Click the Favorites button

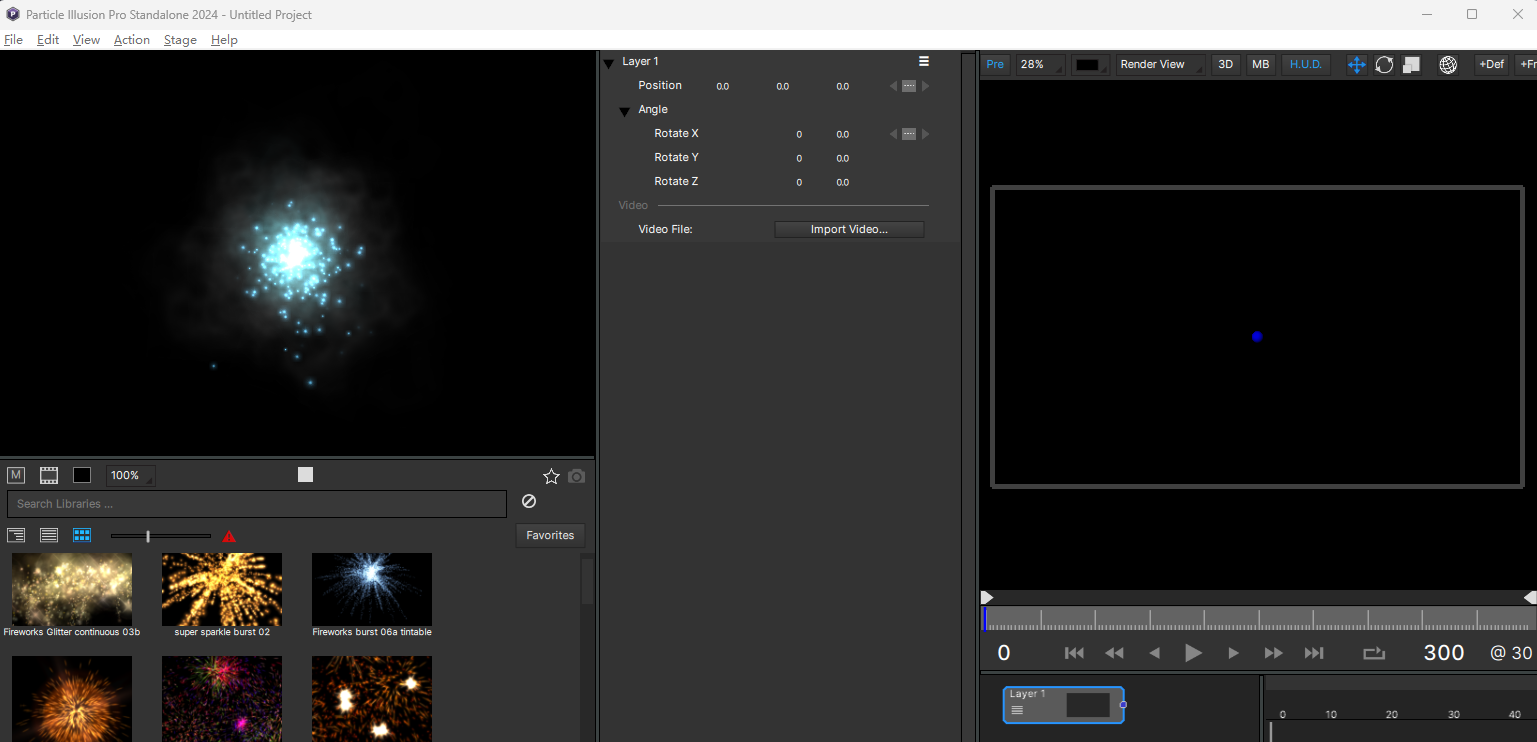[550, 535]
